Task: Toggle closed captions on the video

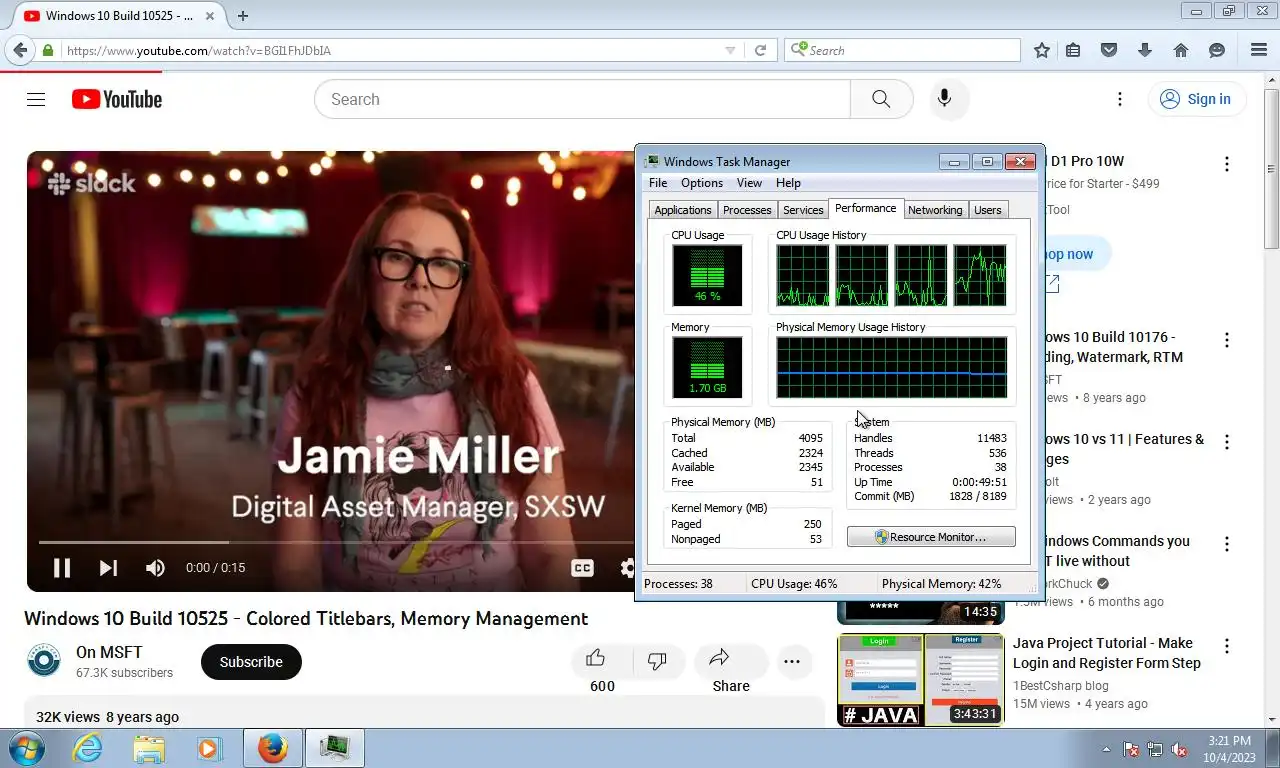Action: [582, 568]
